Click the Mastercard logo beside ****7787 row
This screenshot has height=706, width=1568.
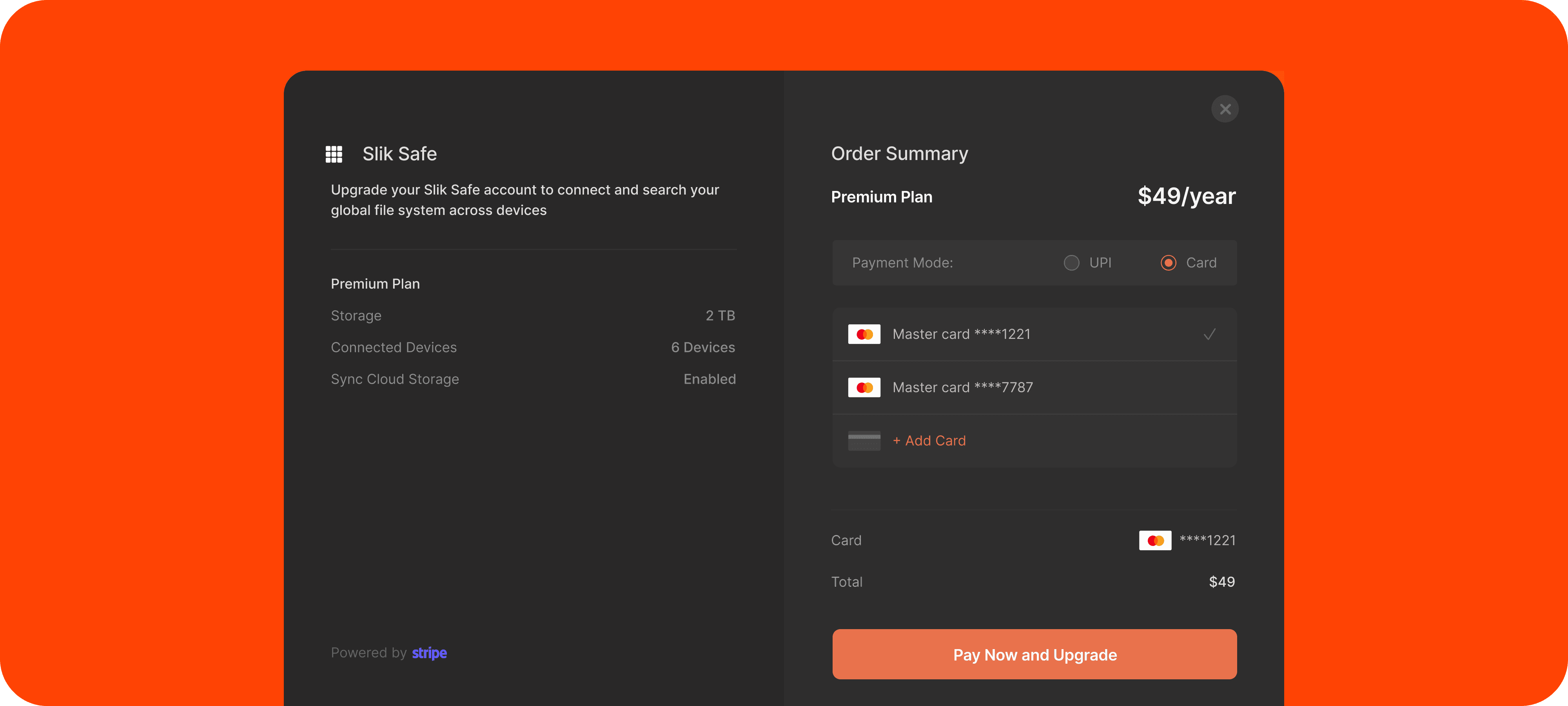tap(864, 388)
